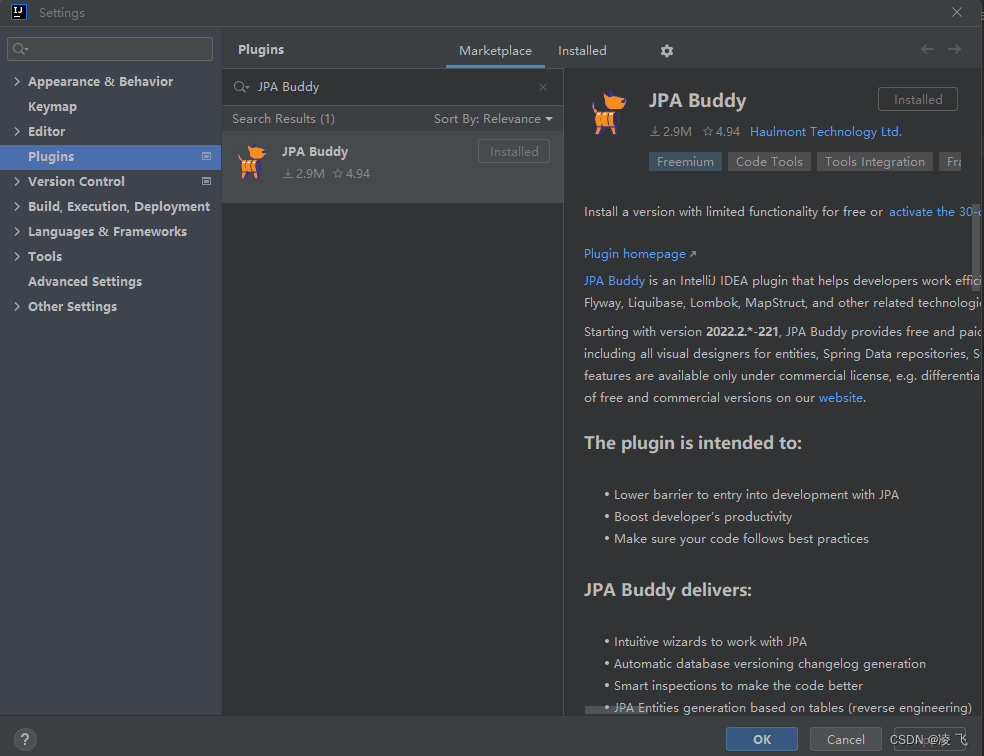Click the 'activate the 30-' trial link
Screen dimensions: 984x756
click(934, 211)
